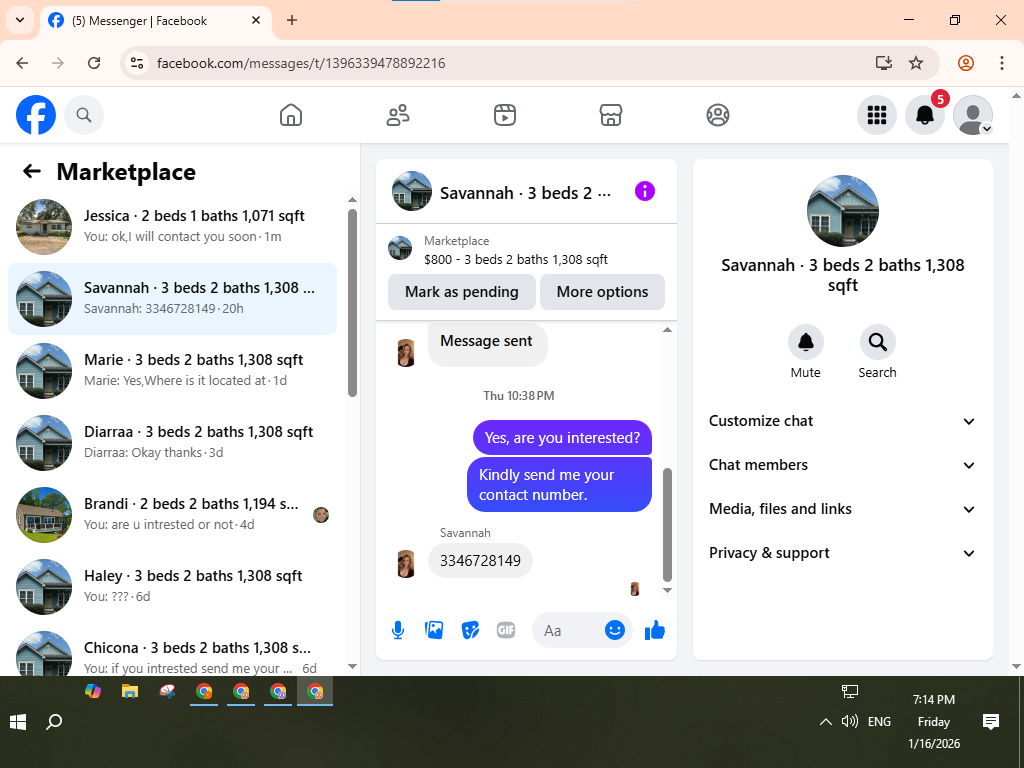Click the address bar URL
Screen dimensions: 1024x768
(301, 63)
